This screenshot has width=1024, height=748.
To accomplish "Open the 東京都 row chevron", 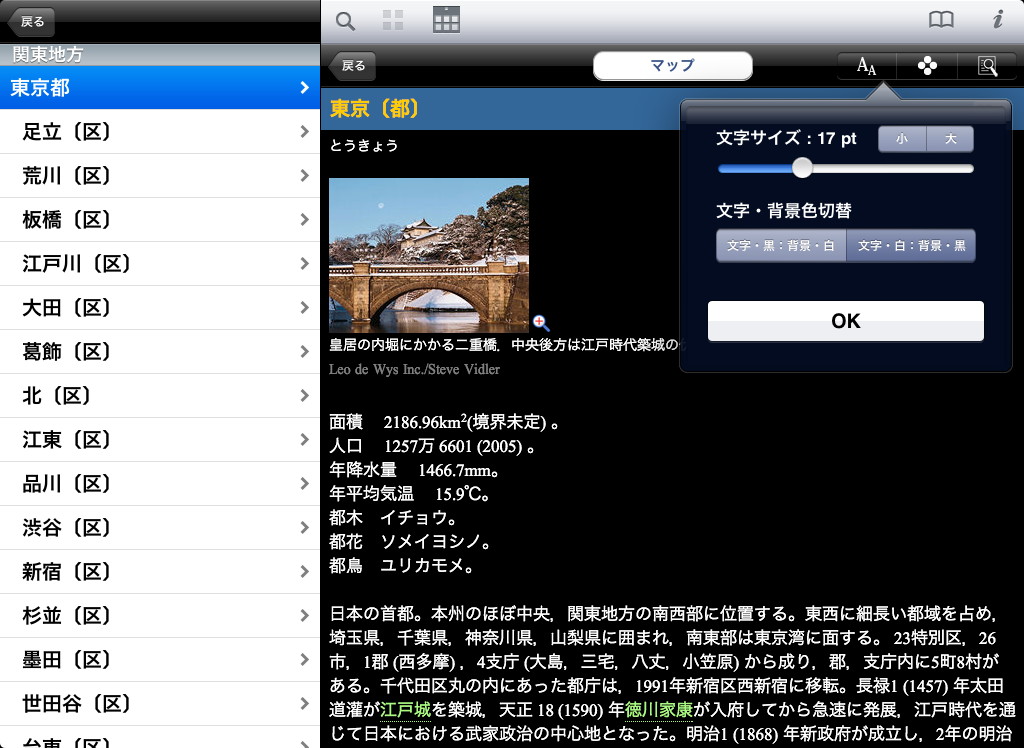I will coord(304,88).
